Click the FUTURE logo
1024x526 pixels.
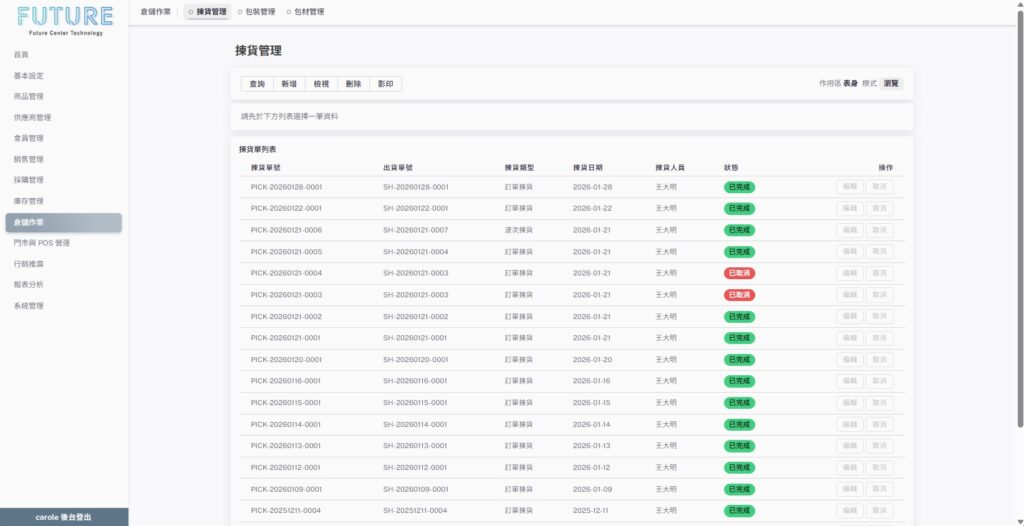65,20
